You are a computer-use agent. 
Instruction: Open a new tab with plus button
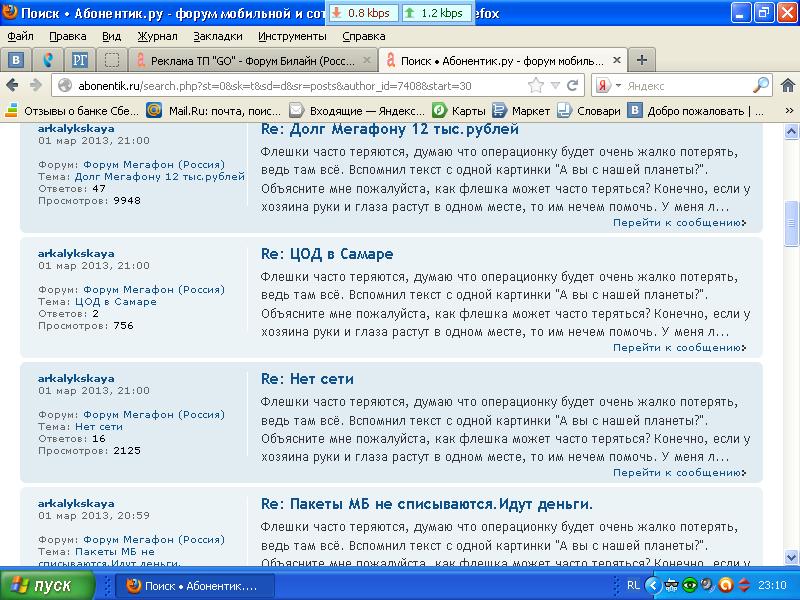pos(641,60)
